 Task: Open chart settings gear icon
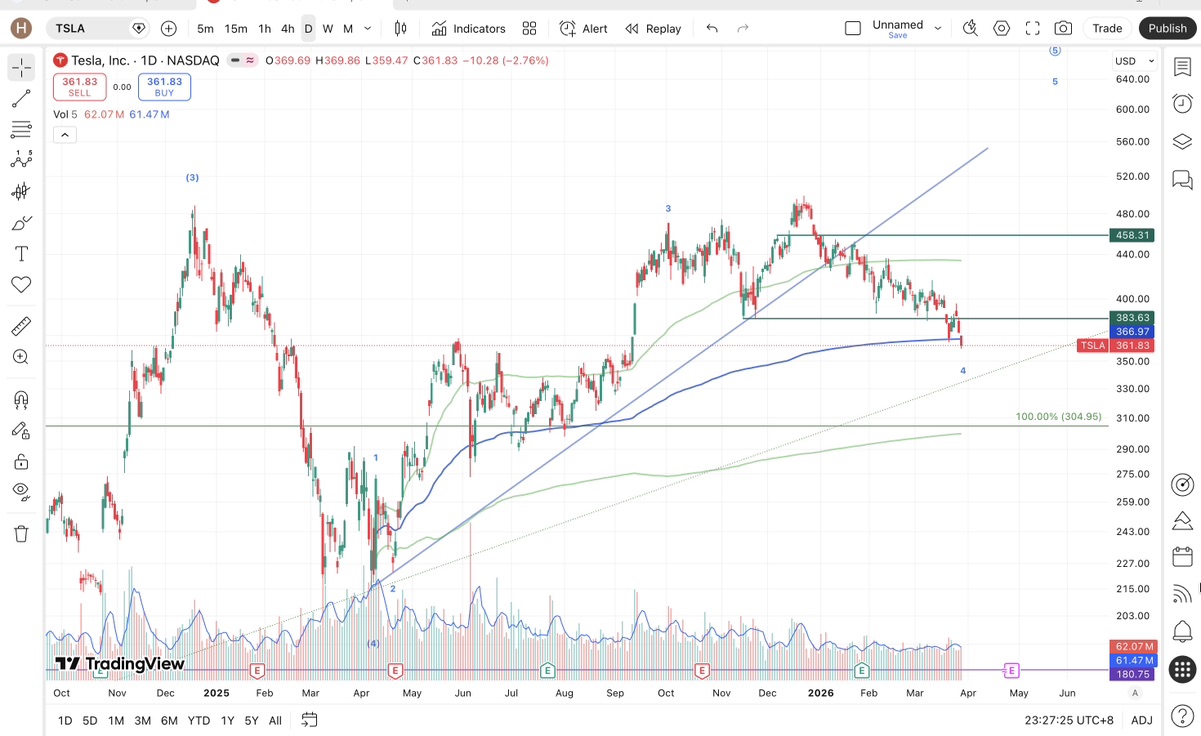[x=1002, y=28]
